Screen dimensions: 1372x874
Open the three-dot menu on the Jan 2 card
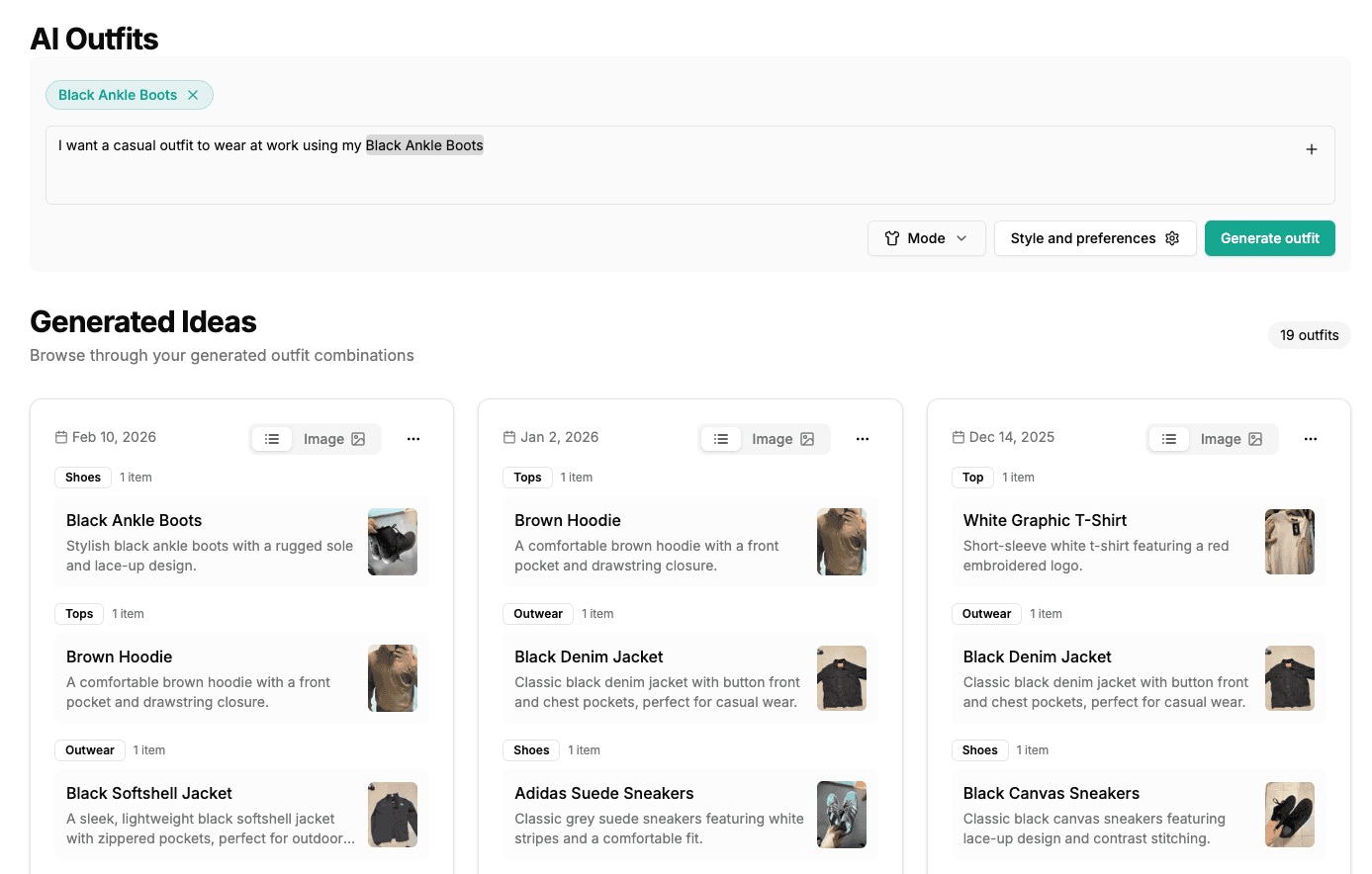[862, 438]
